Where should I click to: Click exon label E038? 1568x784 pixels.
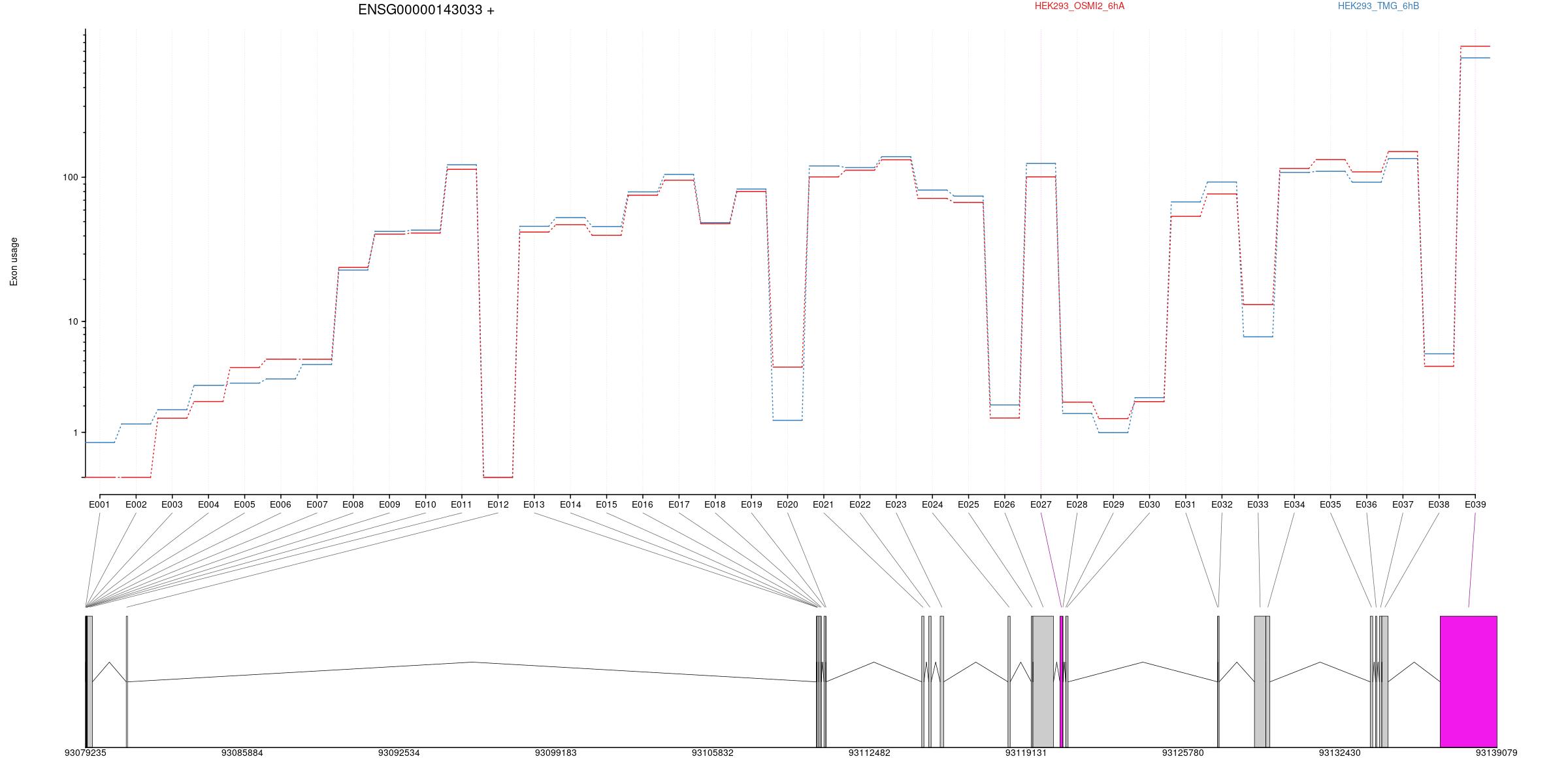click(1439, 504)
